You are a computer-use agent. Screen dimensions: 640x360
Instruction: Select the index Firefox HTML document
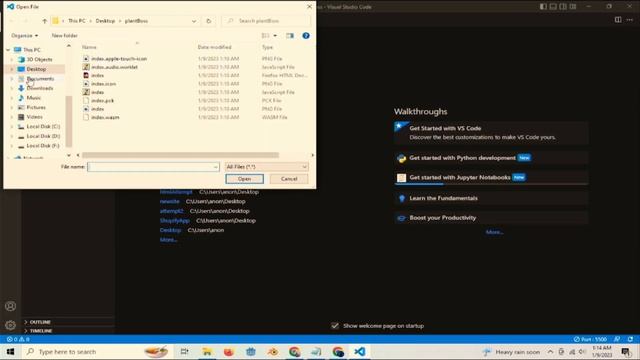pyautogui.click(x=97, y=76)
